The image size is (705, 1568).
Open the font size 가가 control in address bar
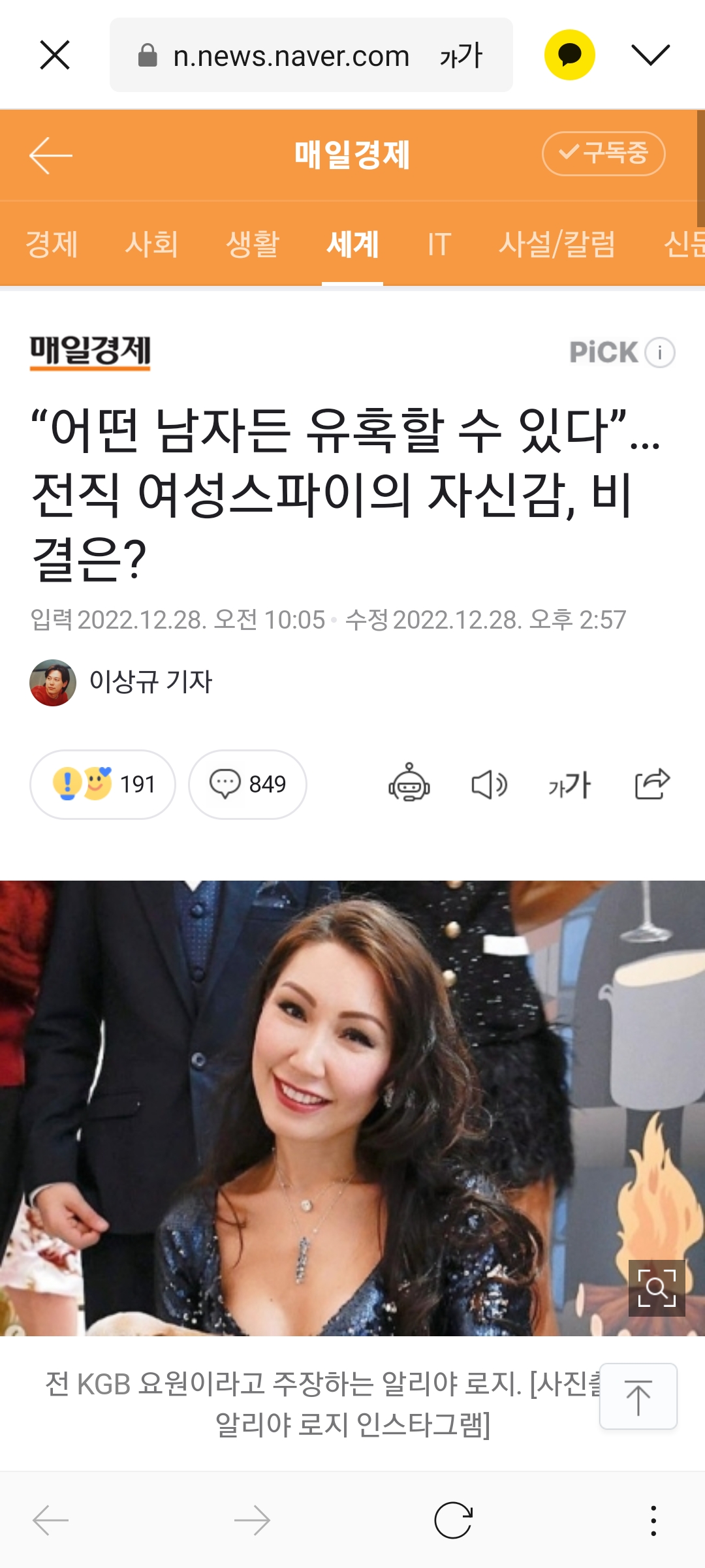pyautogui.click(x=461, y=55)
